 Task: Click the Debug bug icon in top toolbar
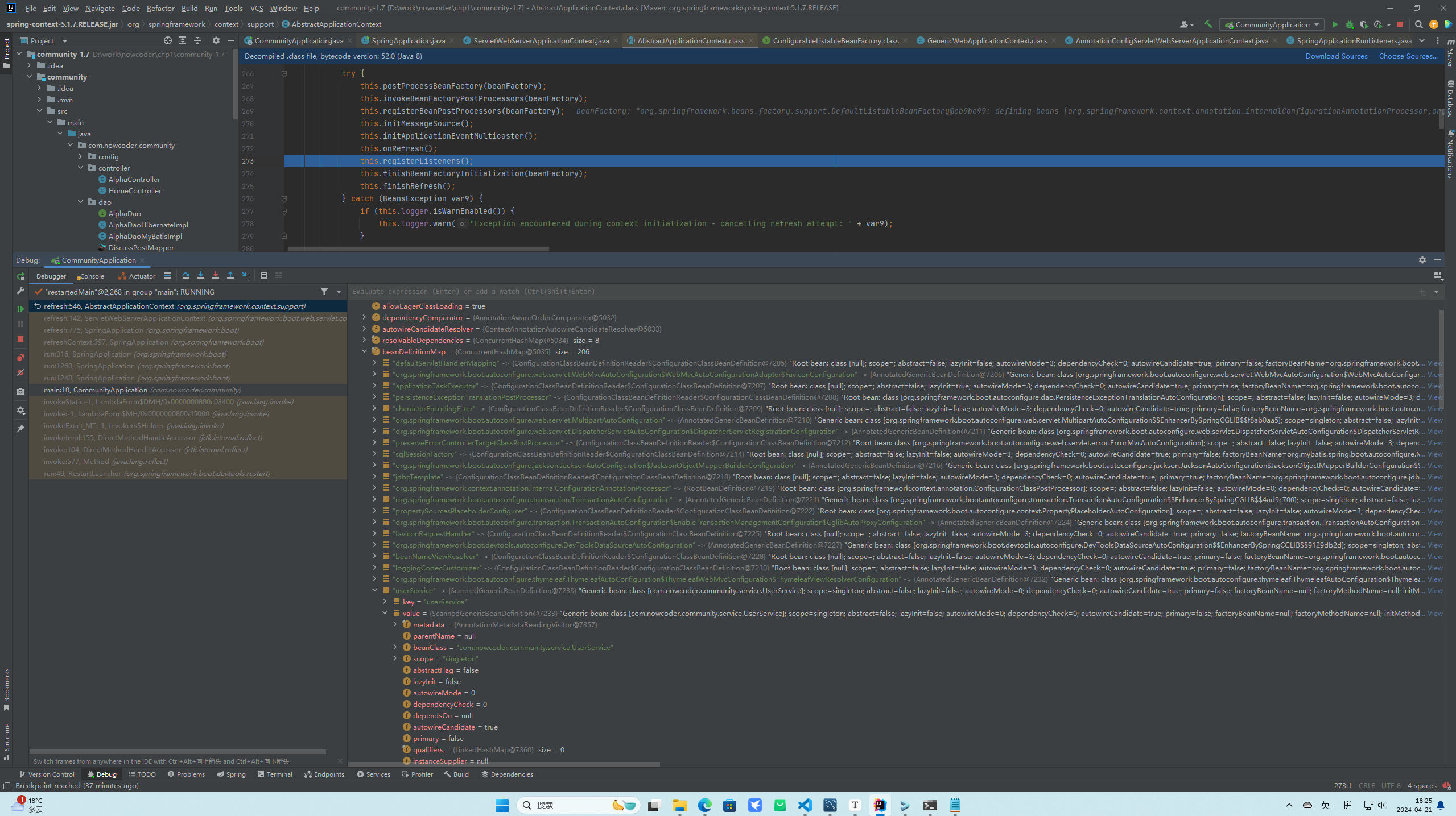[x=1350, y=24]
